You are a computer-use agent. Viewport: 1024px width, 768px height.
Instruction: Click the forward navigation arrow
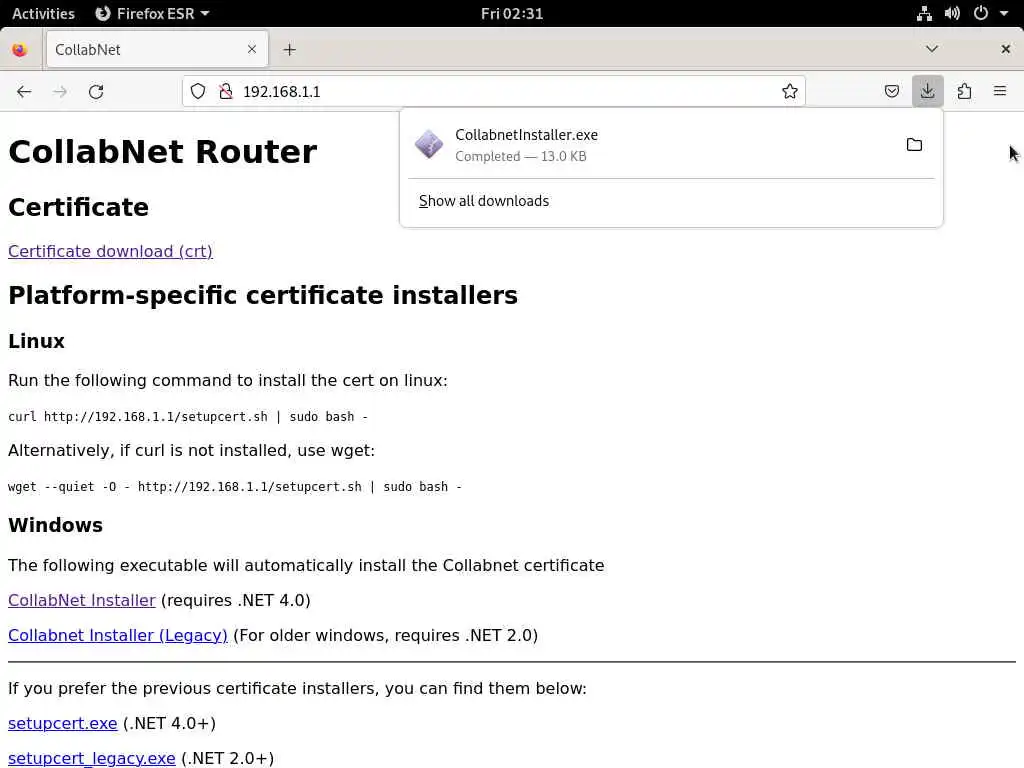click(x=60, y=91)
